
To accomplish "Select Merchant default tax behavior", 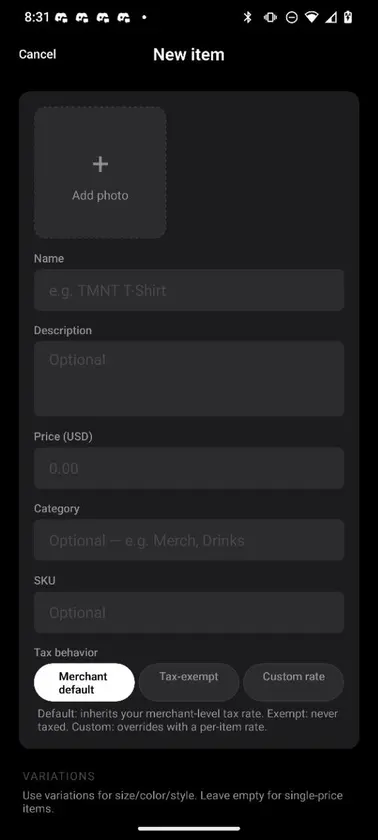I will click(84, 682).
